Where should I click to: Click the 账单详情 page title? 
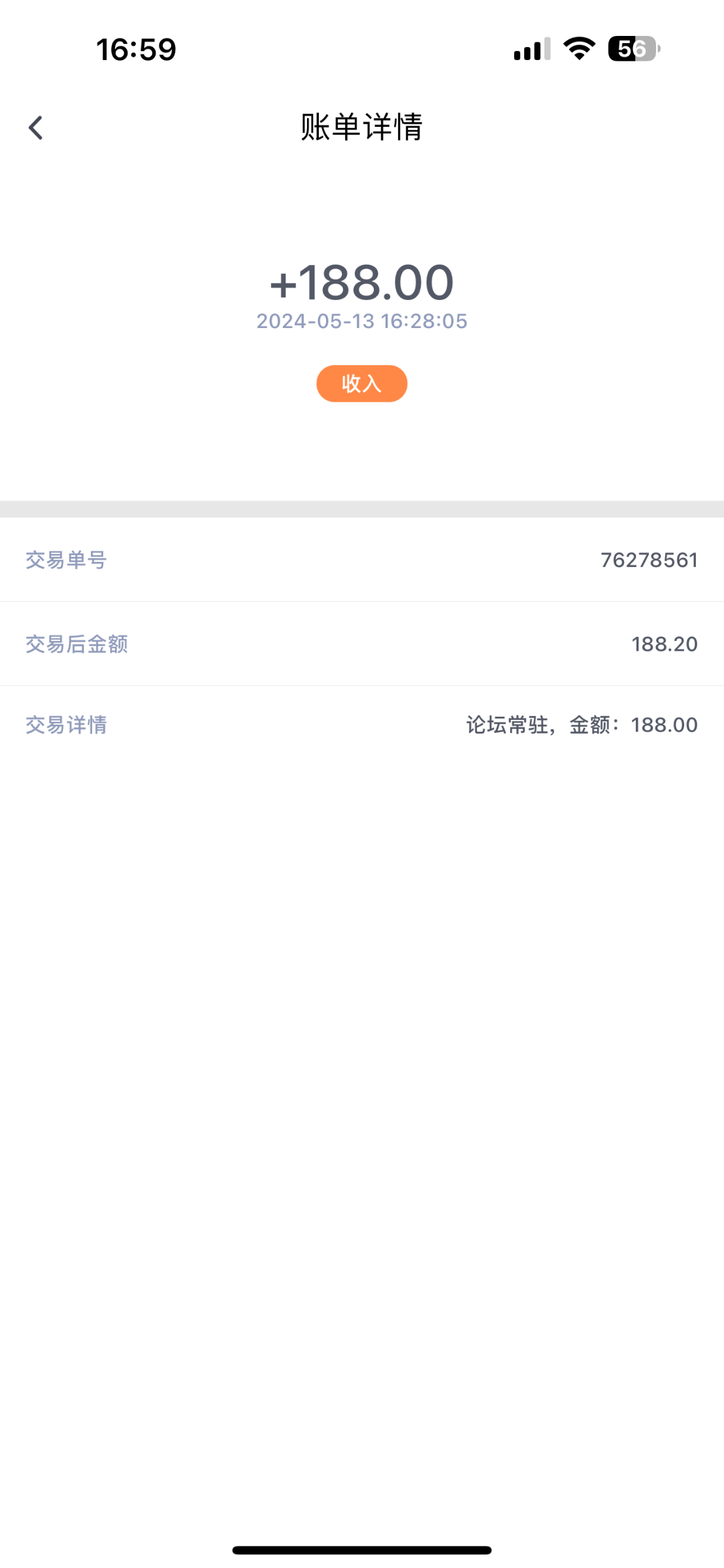click(x=362, y=127)
